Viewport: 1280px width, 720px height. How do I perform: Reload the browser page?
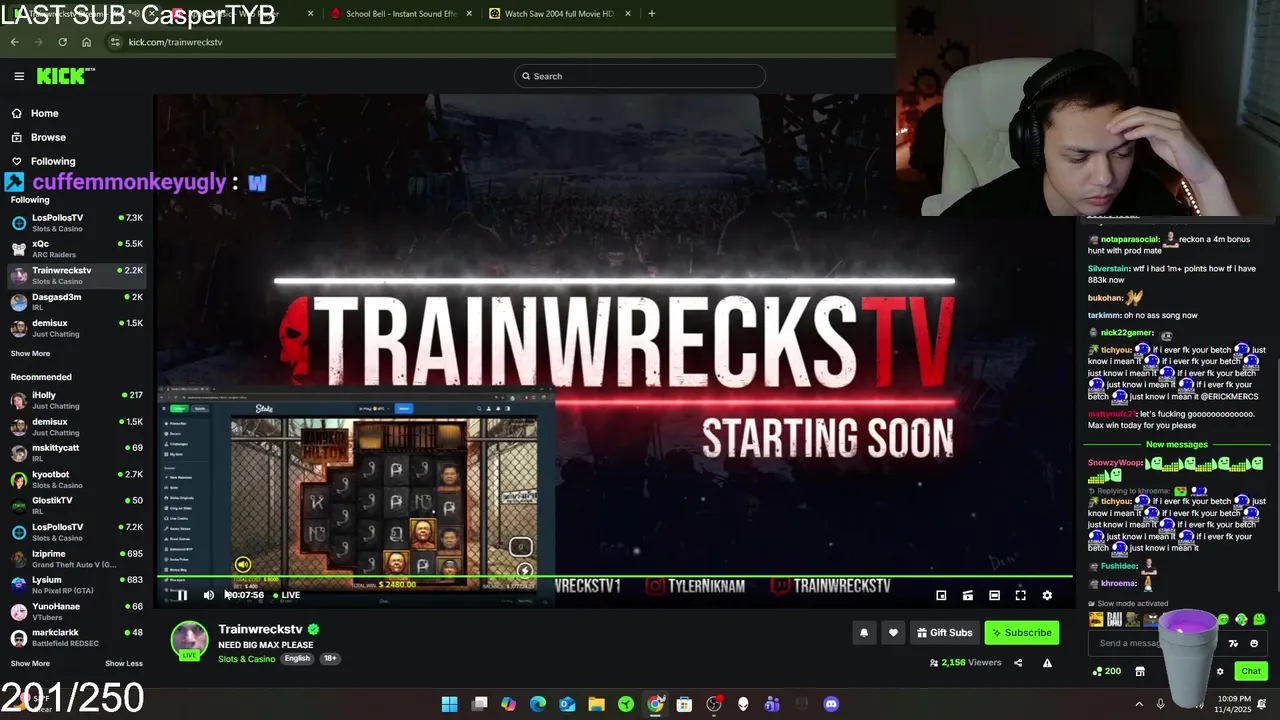pyautogui.click(x=62, y=42)
